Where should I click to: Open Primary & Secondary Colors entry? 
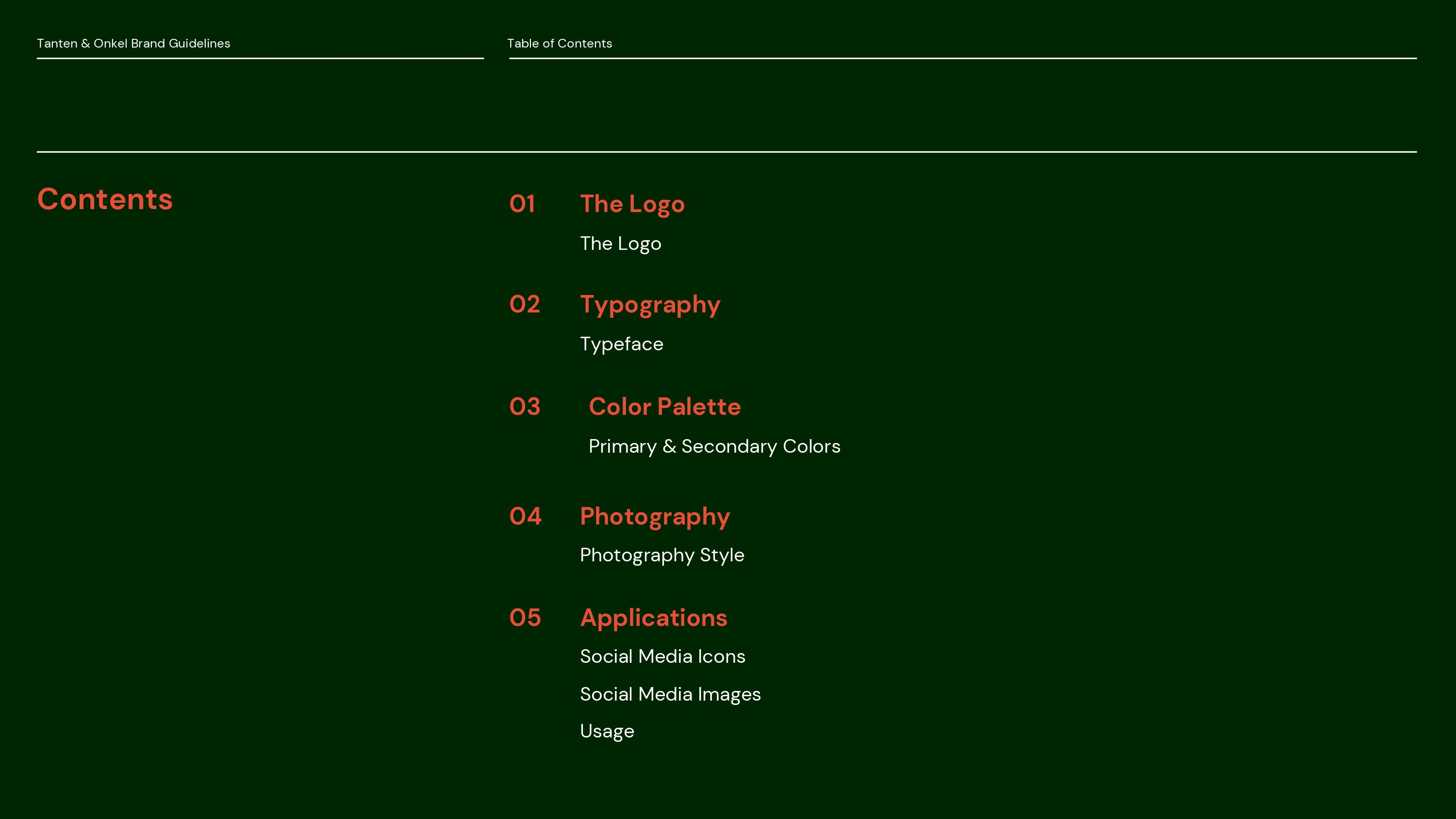[714, 446]
